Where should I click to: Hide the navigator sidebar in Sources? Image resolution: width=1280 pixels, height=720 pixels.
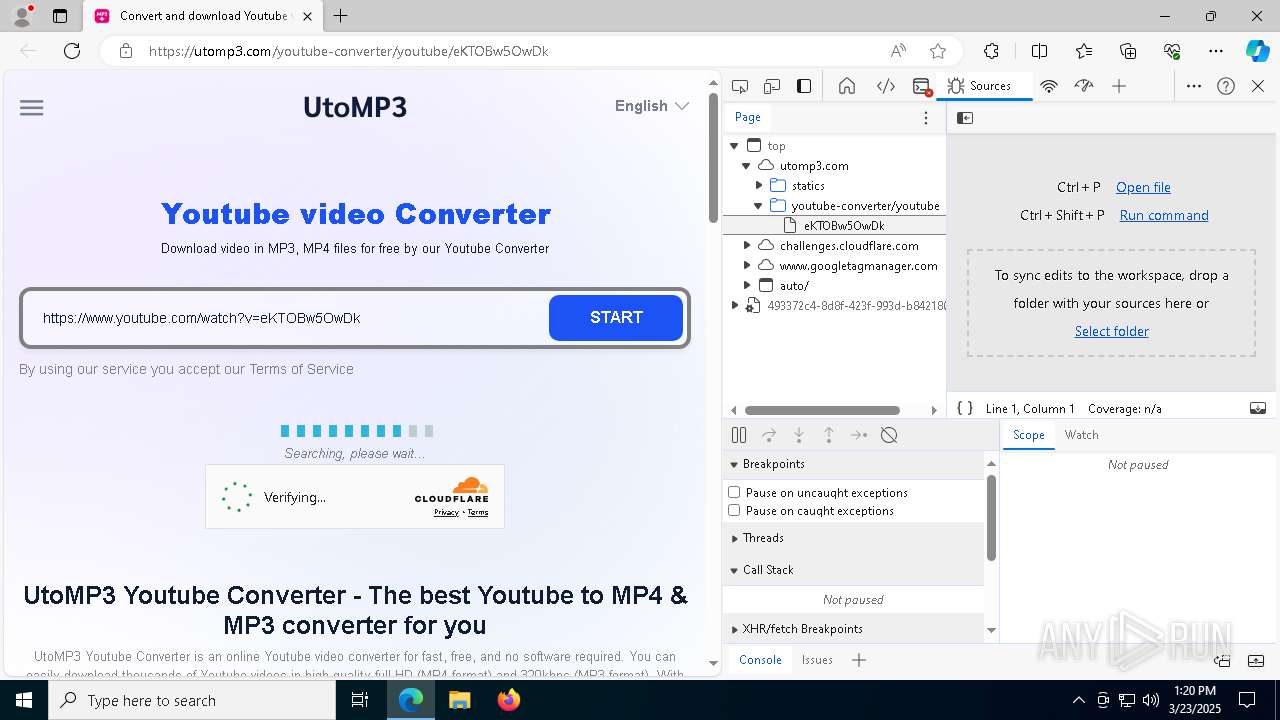(x=965, y=118)
